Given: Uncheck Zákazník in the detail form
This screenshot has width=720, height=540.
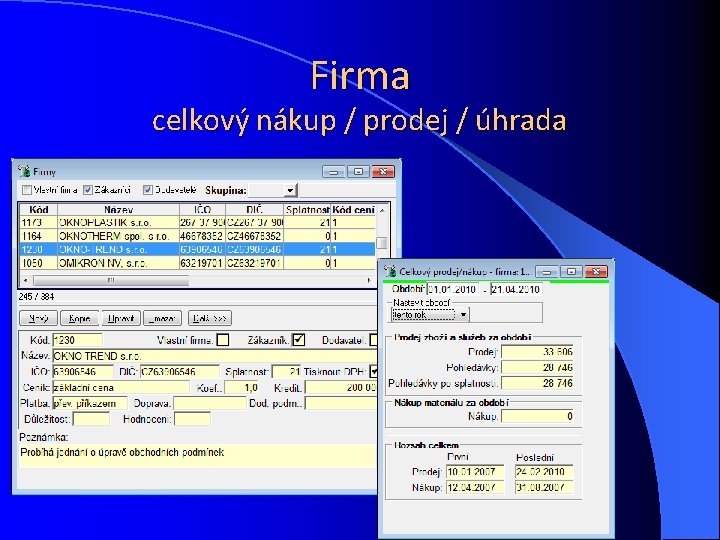Looking at the screenshot, I should coord(299,340).
